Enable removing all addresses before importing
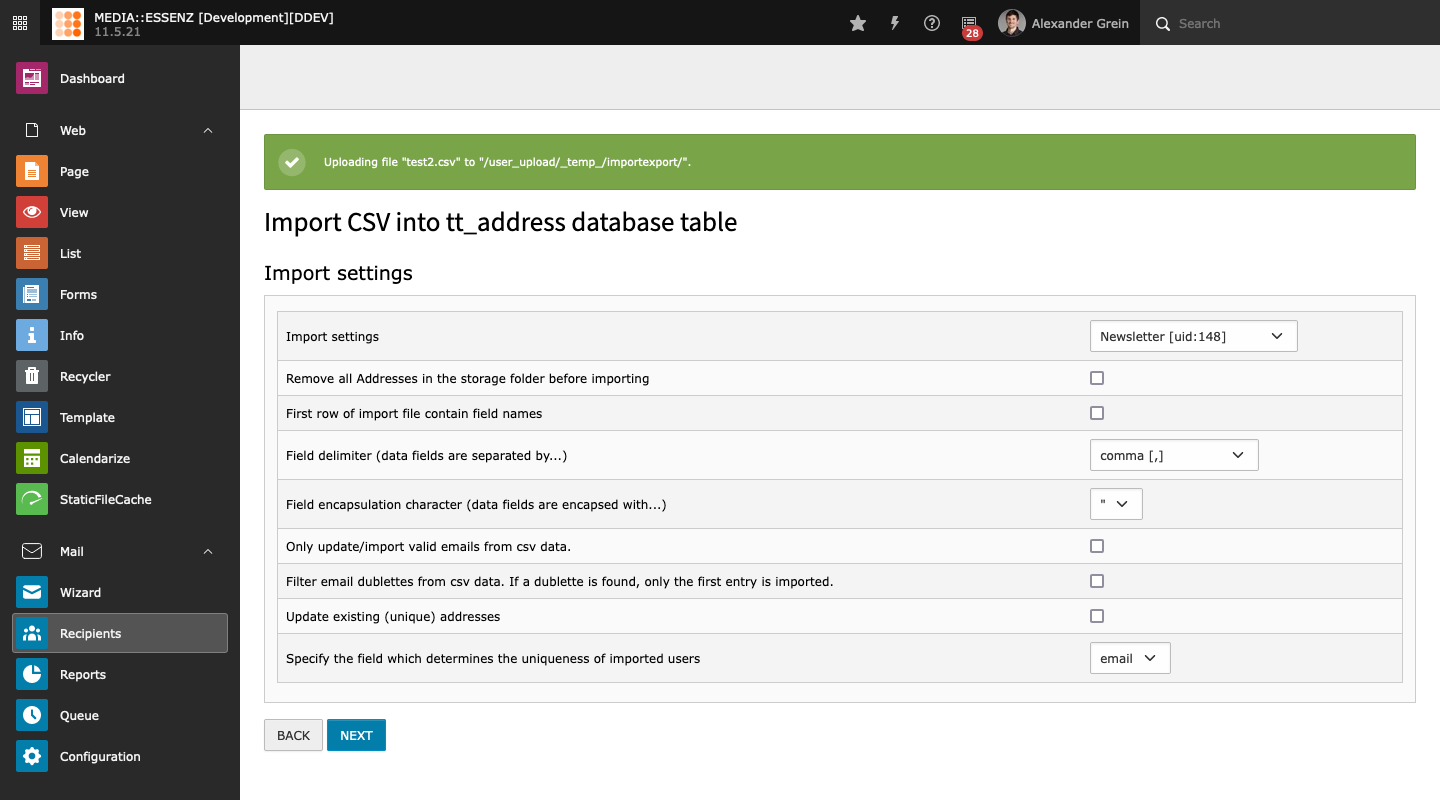Viewport: 1440px width, 800px height. [1097, 378]
